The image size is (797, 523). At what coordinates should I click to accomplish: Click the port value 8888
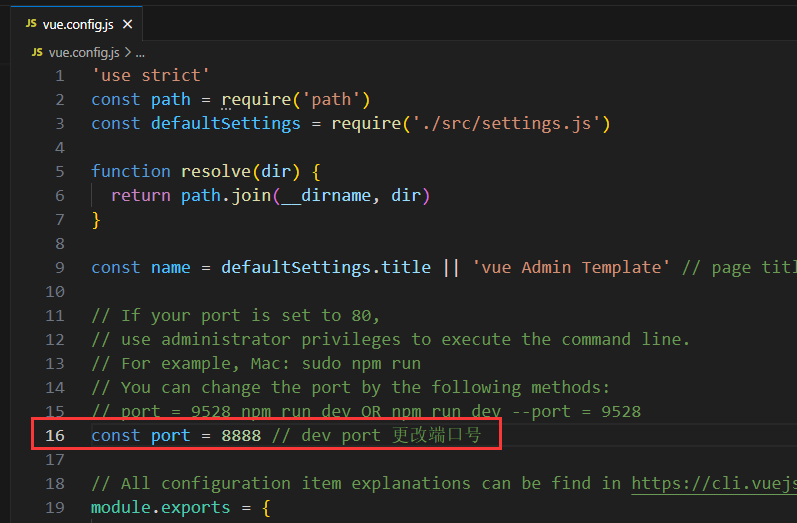tap(241, 436)
